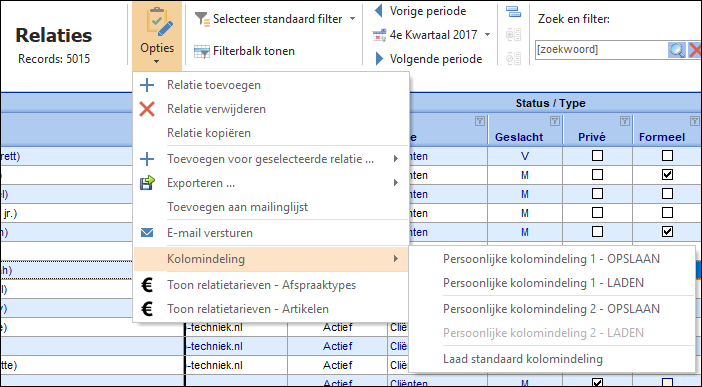Click the Status / Type group header
This screenshot has height=387, width=702.
click(x=550, y=103)
